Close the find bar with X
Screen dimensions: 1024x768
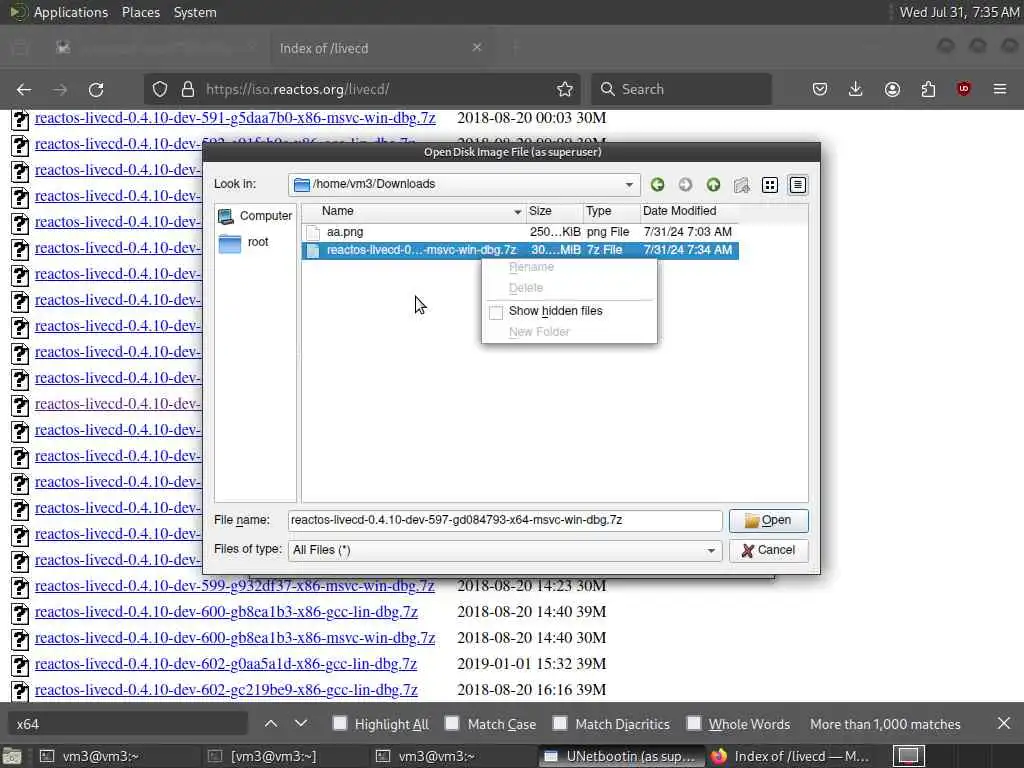1004,724
